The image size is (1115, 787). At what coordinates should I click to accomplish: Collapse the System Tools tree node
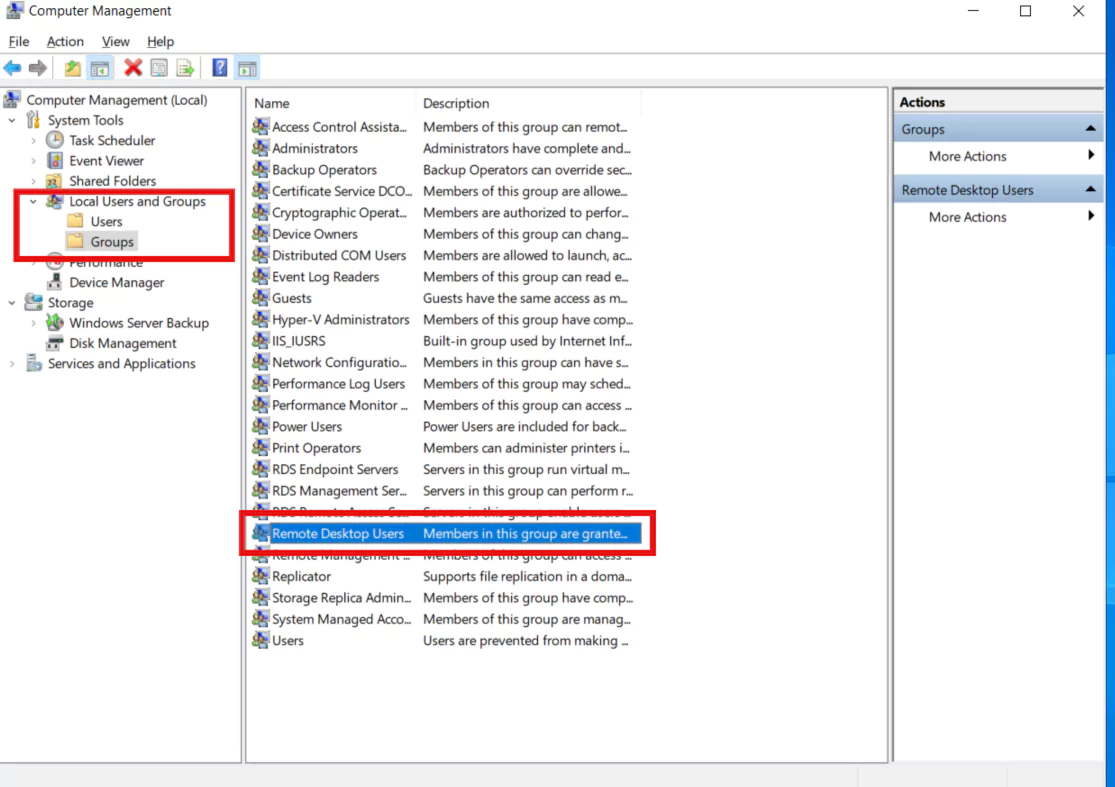(12, 120)
